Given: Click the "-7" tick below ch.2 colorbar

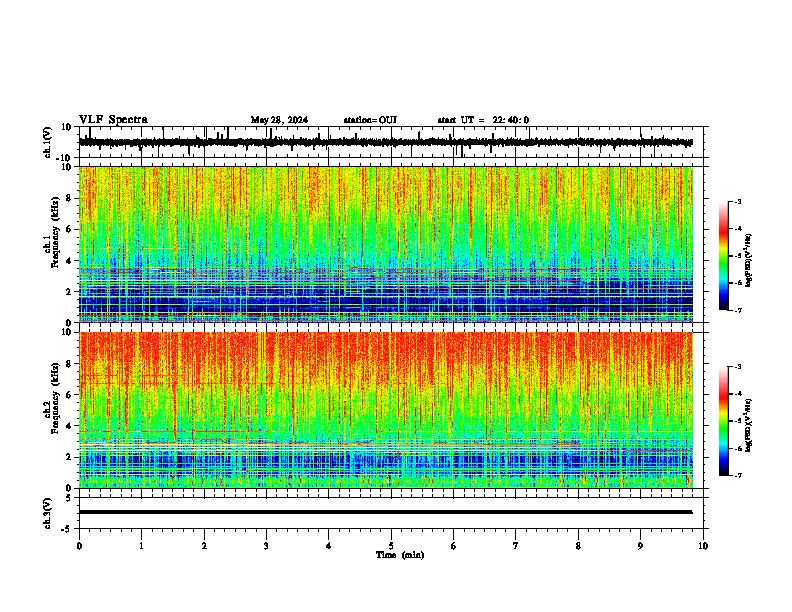Looking at the screenshot, I should (737, 475).
